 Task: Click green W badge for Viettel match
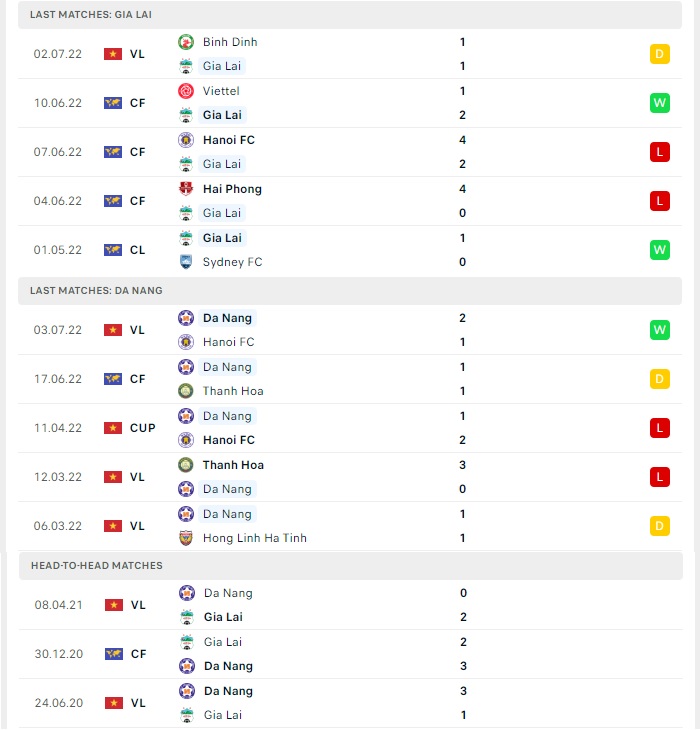[x=660, y=103]
